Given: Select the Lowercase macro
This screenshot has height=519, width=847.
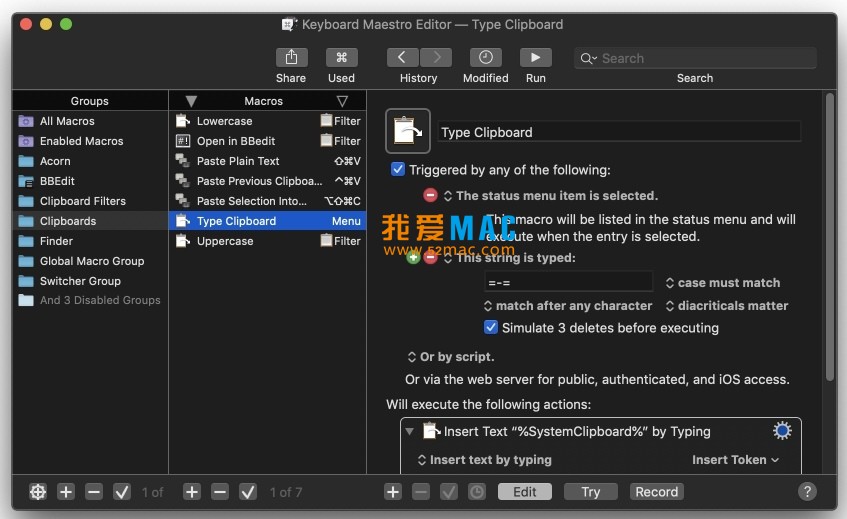Looking at the screenshot, I should (x=268, y=121).
